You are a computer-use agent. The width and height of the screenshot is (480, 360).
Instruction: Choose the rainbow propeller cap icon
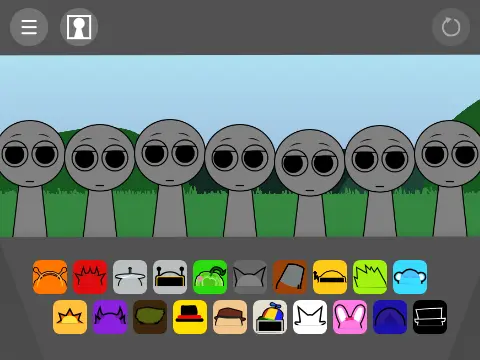pyautogui.click(x=270, y=317)
